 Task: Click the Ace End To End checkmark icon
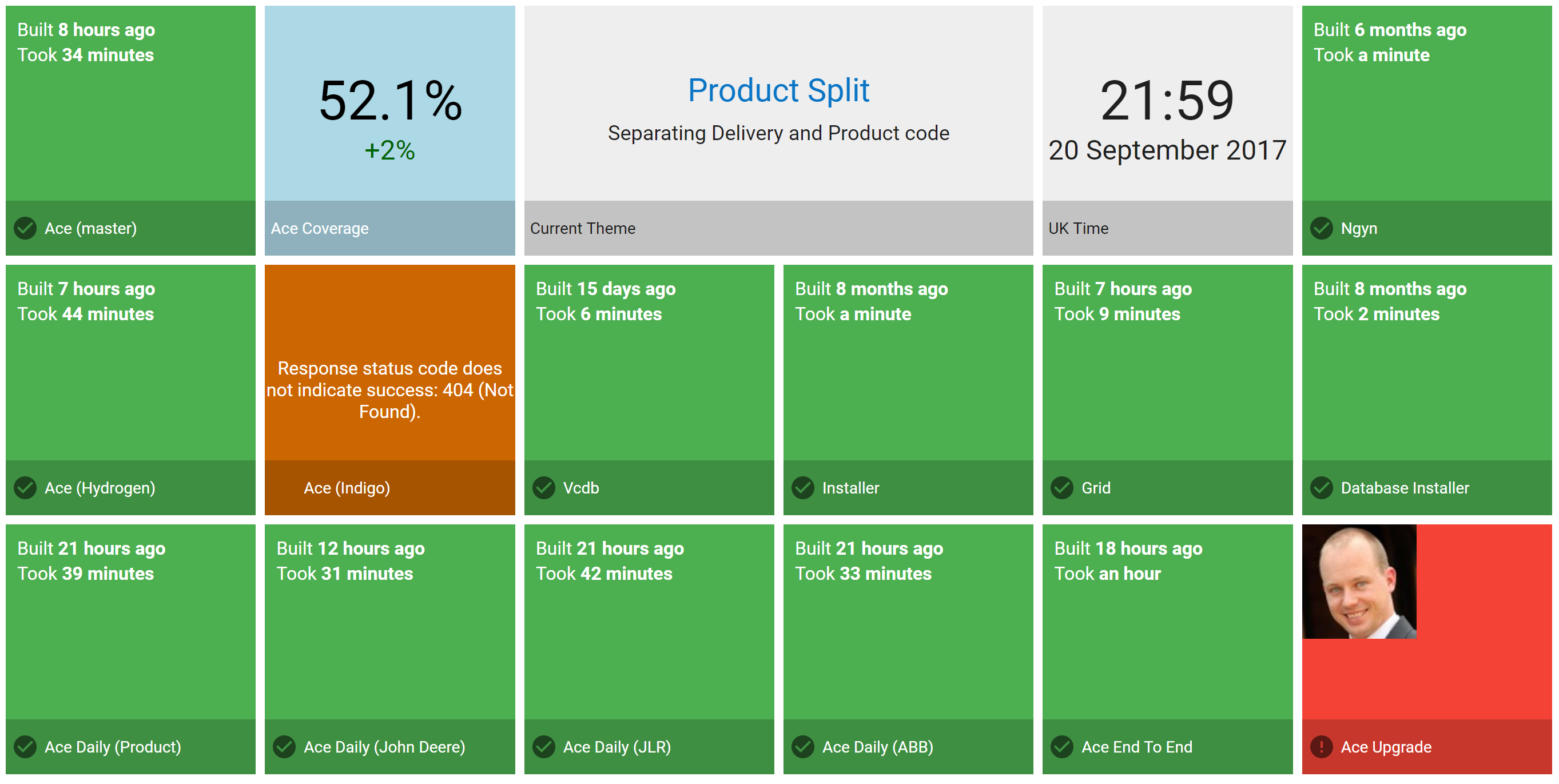click(x=1061, y=746)
